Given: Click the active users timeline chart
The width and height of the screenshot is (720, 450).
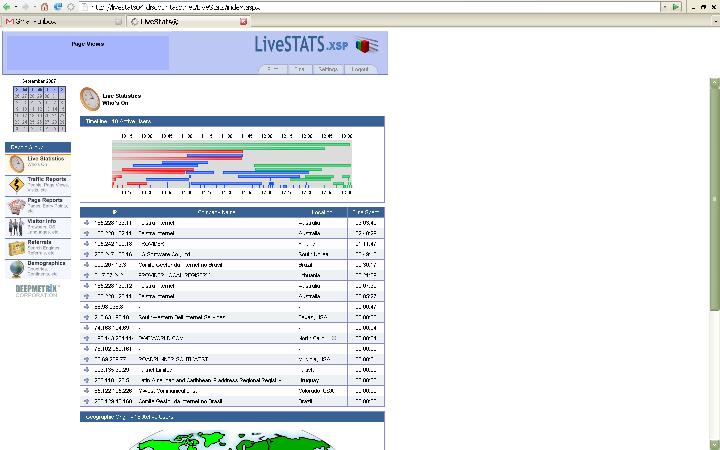Looking at the screenshot, I should click(x=232, y=164).
